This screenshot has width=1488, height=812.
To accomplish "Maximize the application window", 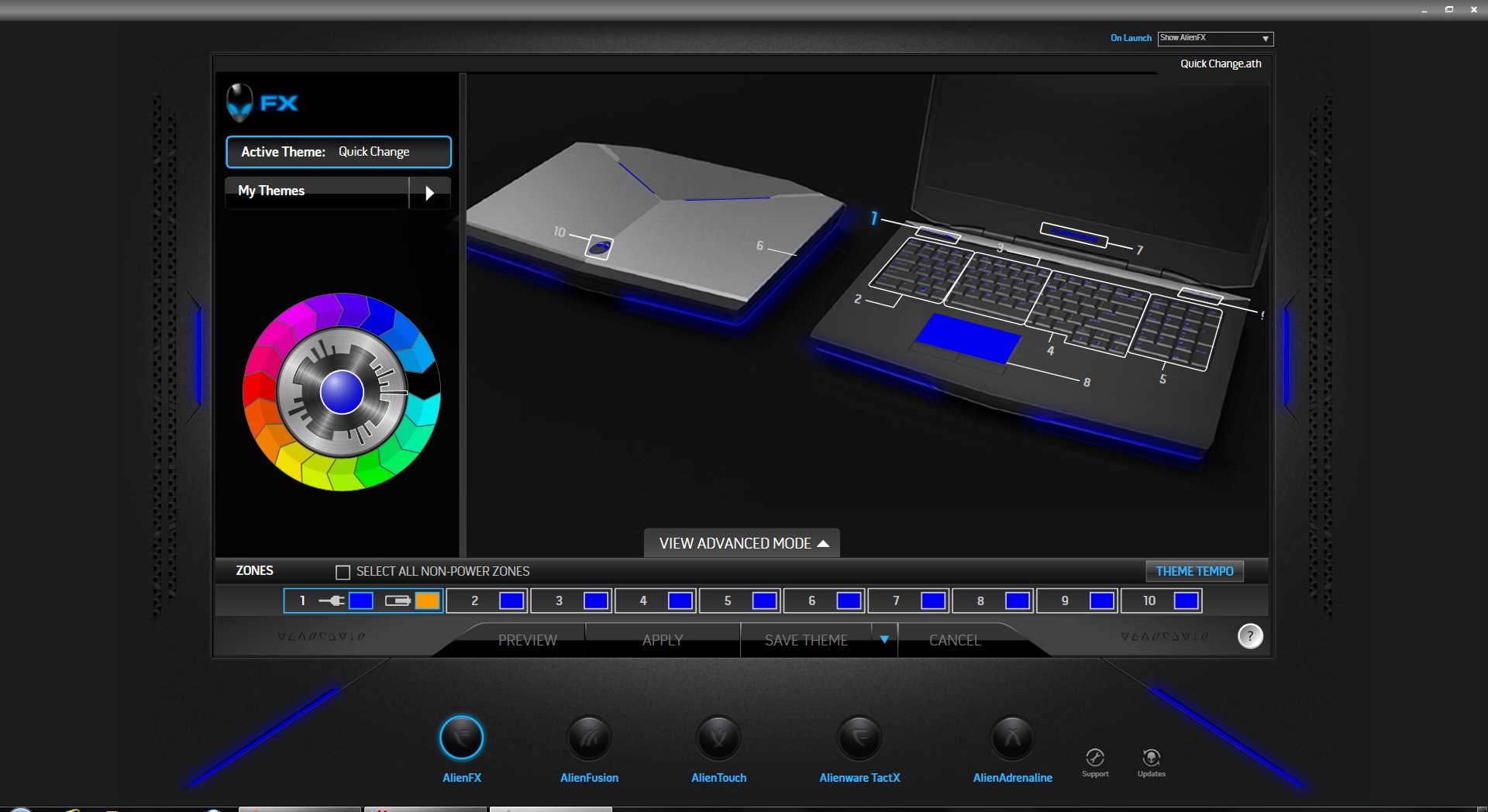I will tap(1449, 9).
